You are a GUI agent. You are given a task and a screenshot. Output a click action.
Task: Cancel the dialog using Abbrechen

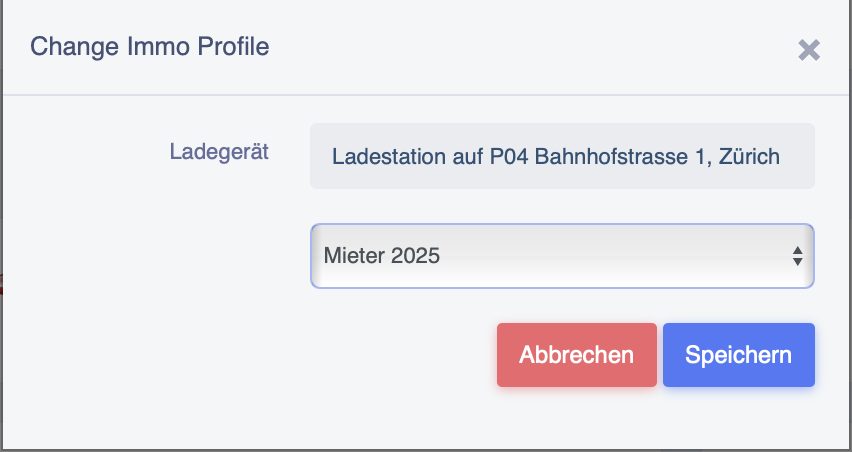[576, 355]
